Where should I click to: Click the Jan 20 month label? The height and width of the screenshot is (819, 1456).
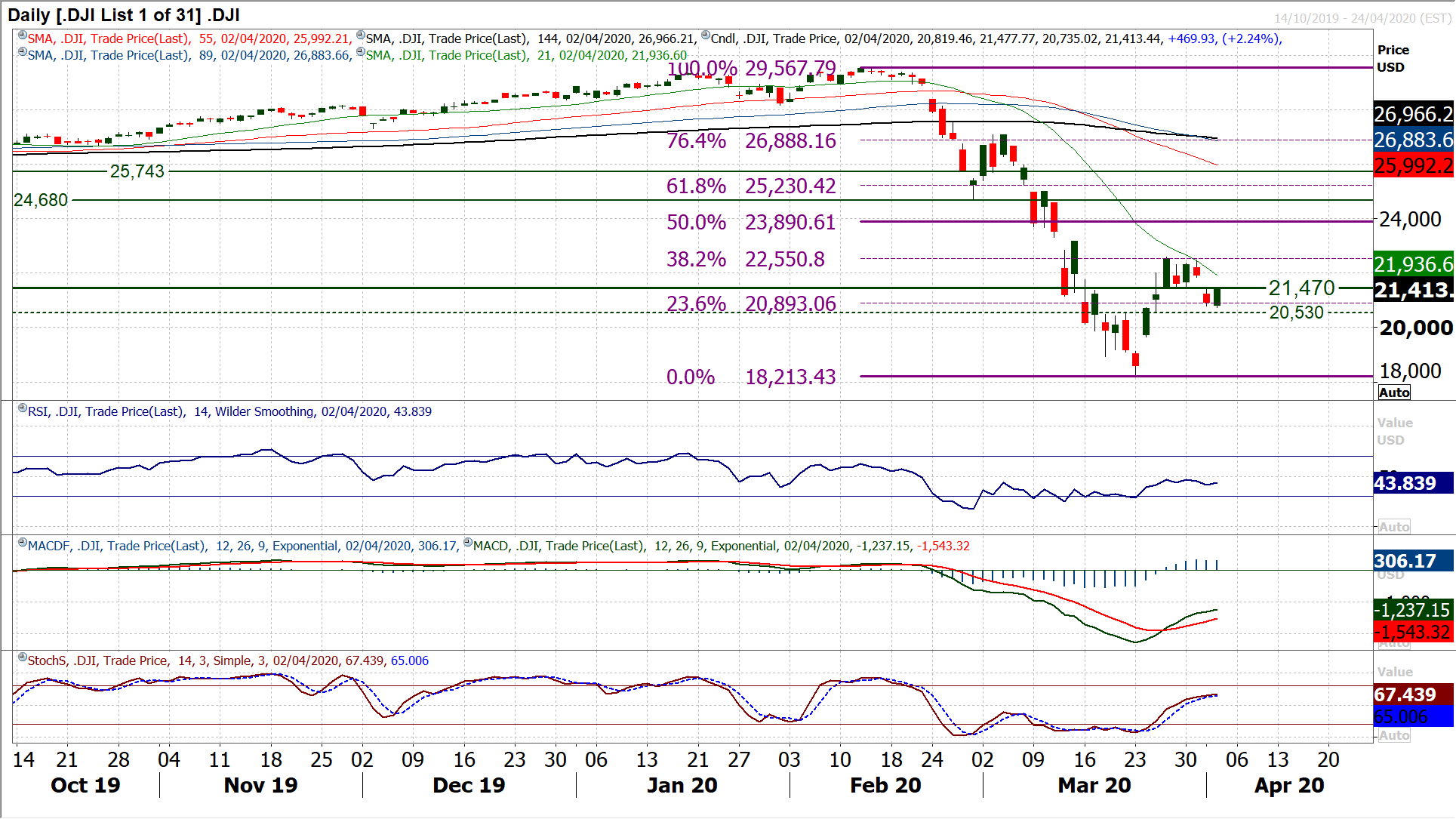[682, 786]
